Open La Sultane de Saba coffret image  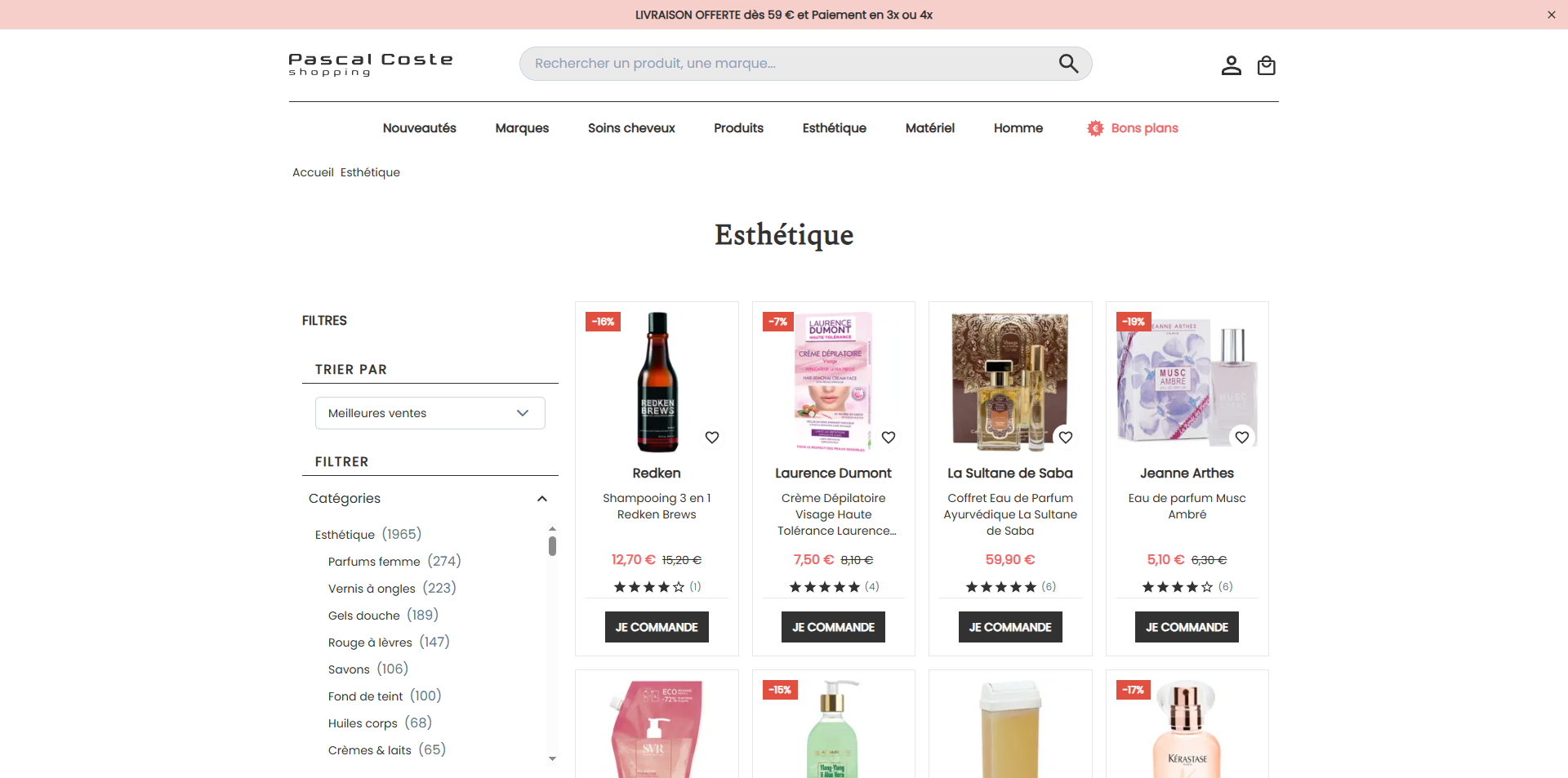tap(1010, 382)
